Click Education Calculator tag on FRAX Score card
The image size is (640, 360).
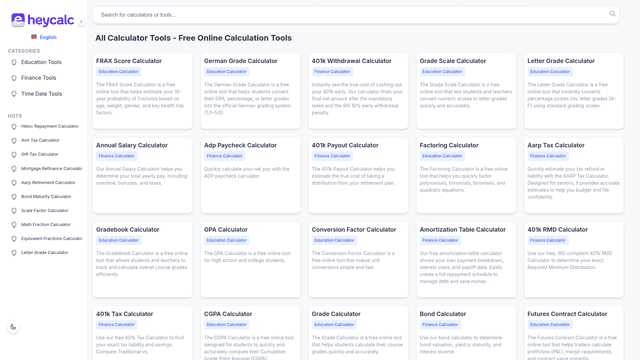(118, 71)
